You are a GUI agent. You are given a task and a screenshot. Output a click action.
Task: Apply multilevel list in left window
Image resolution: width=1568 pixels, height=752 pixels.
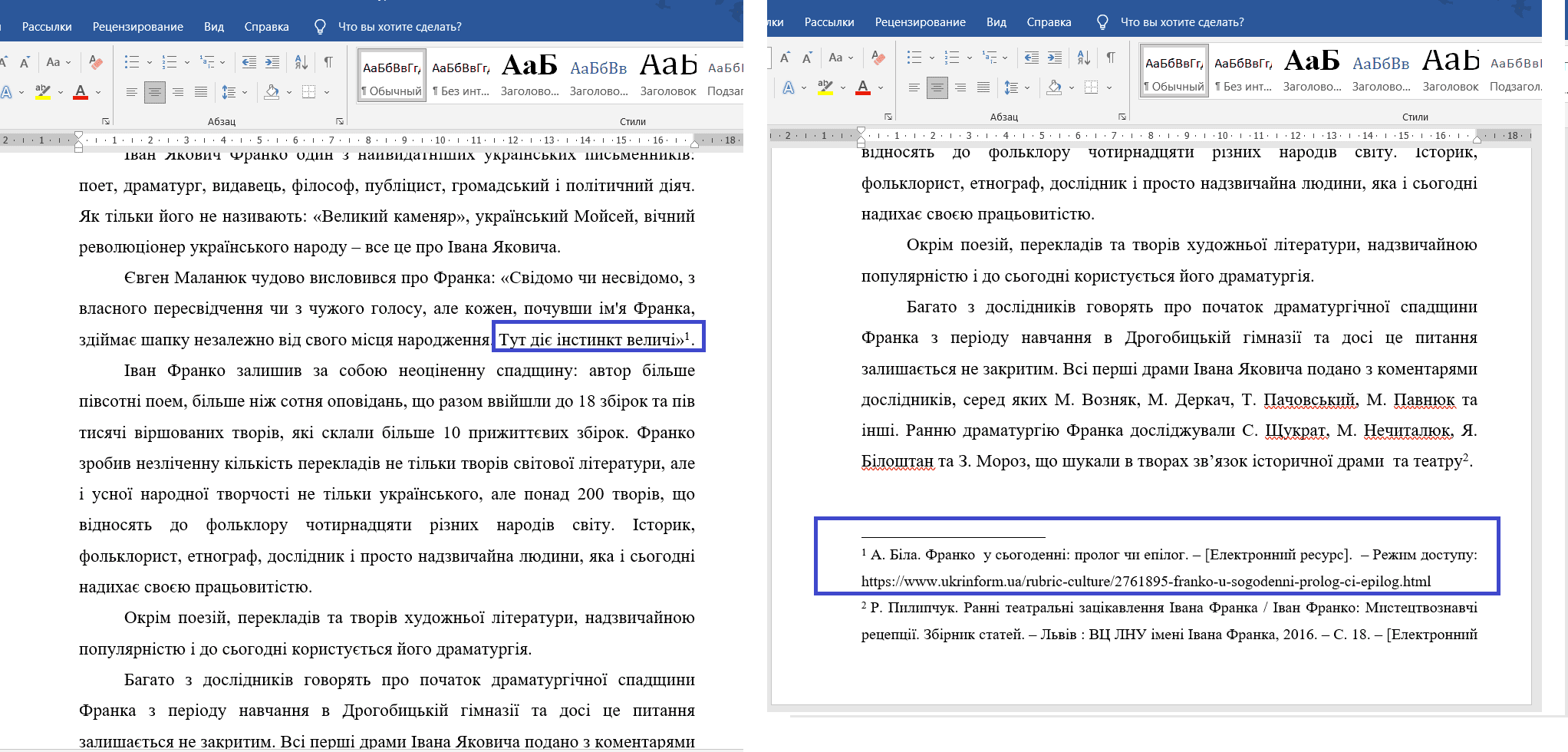pos(207,62)
